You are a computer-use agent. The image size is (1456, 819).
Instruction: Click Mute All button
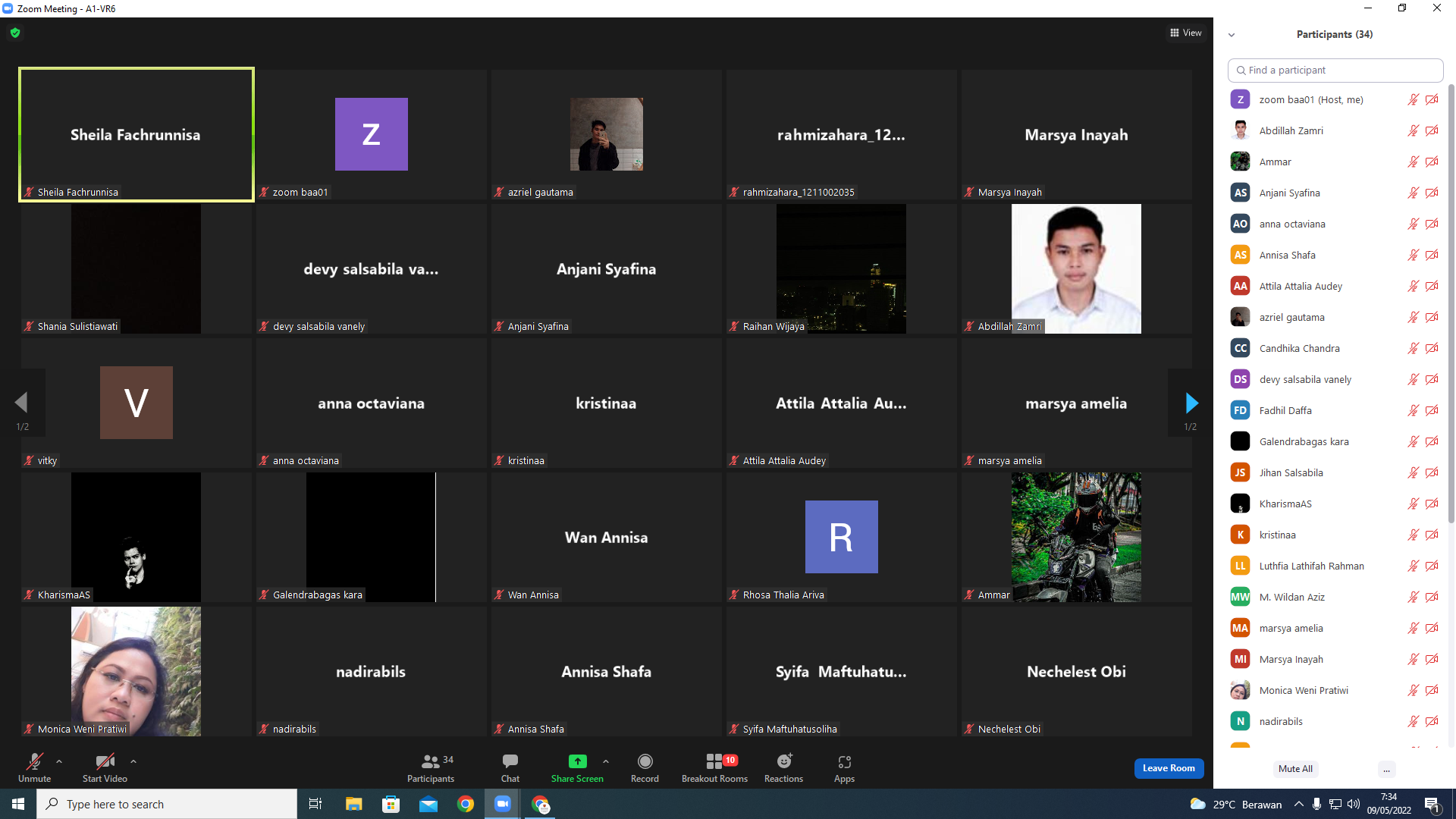[1295, 769]
